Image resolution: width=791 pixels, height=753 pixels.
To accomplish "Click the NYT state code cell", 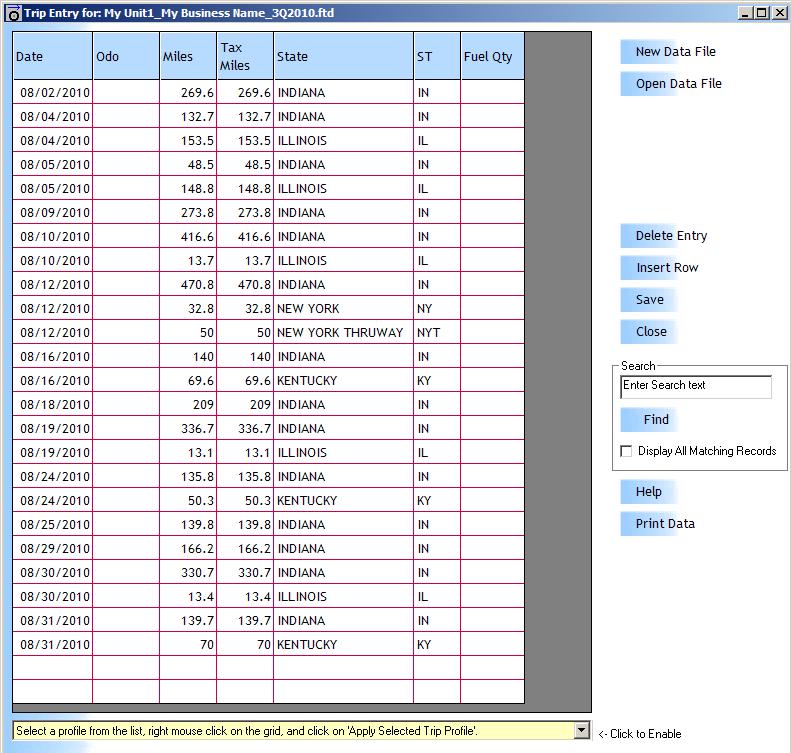I will click(437, 332).
